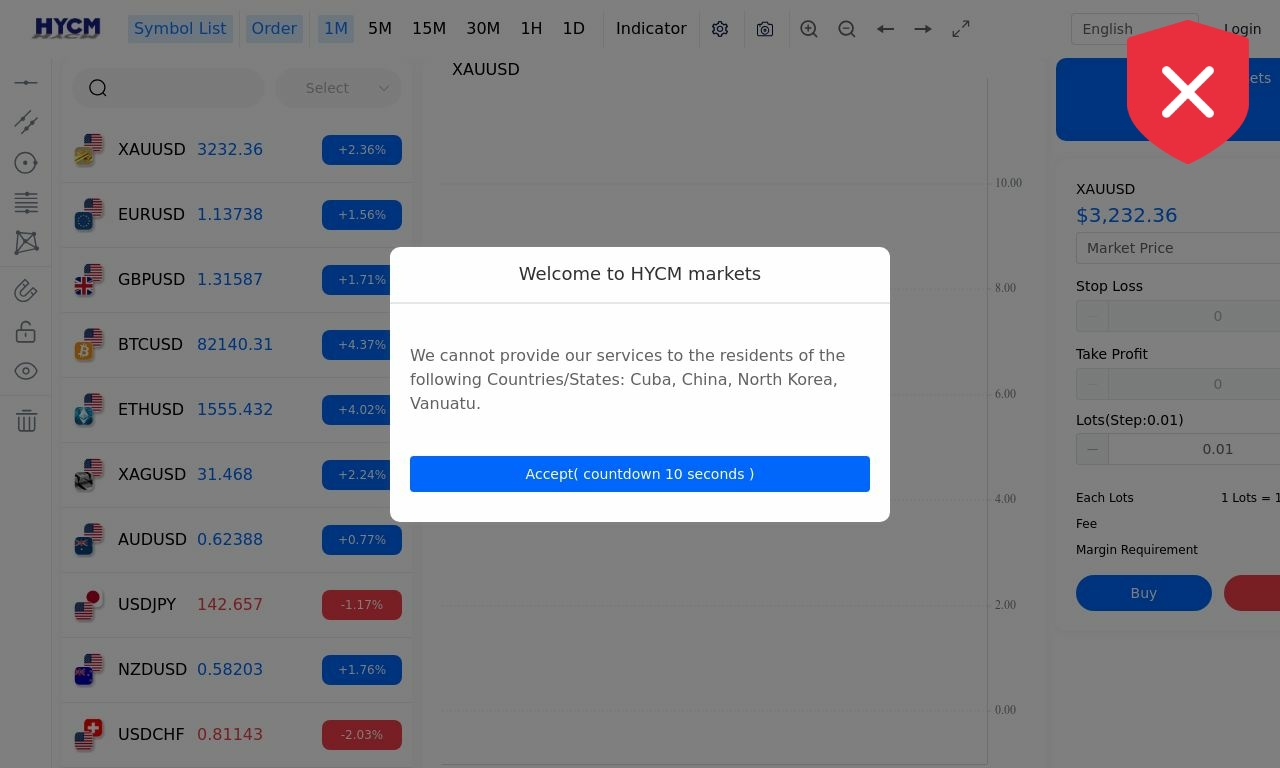Screen dimensions: 1280x768
Task: Select the XAGUSD row
Action: click(x=237, y=475)
